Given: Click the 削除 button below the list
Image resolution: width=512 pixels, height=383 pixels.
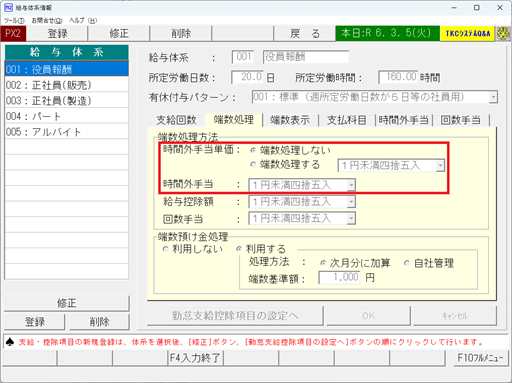Looking at the screenshot, I should coord(99,322).
